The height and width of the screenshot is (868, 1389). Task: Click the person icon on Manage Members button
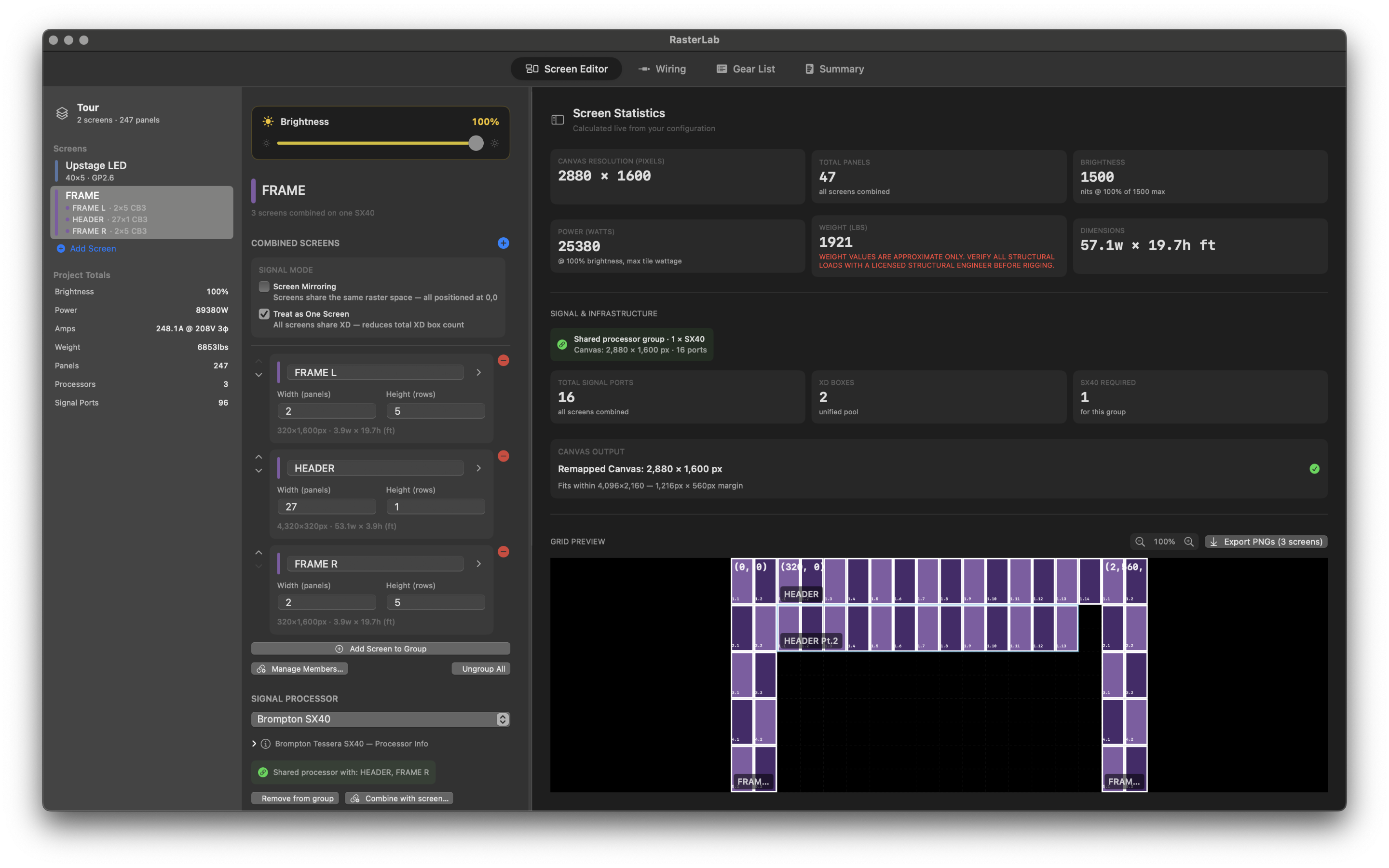262,668
